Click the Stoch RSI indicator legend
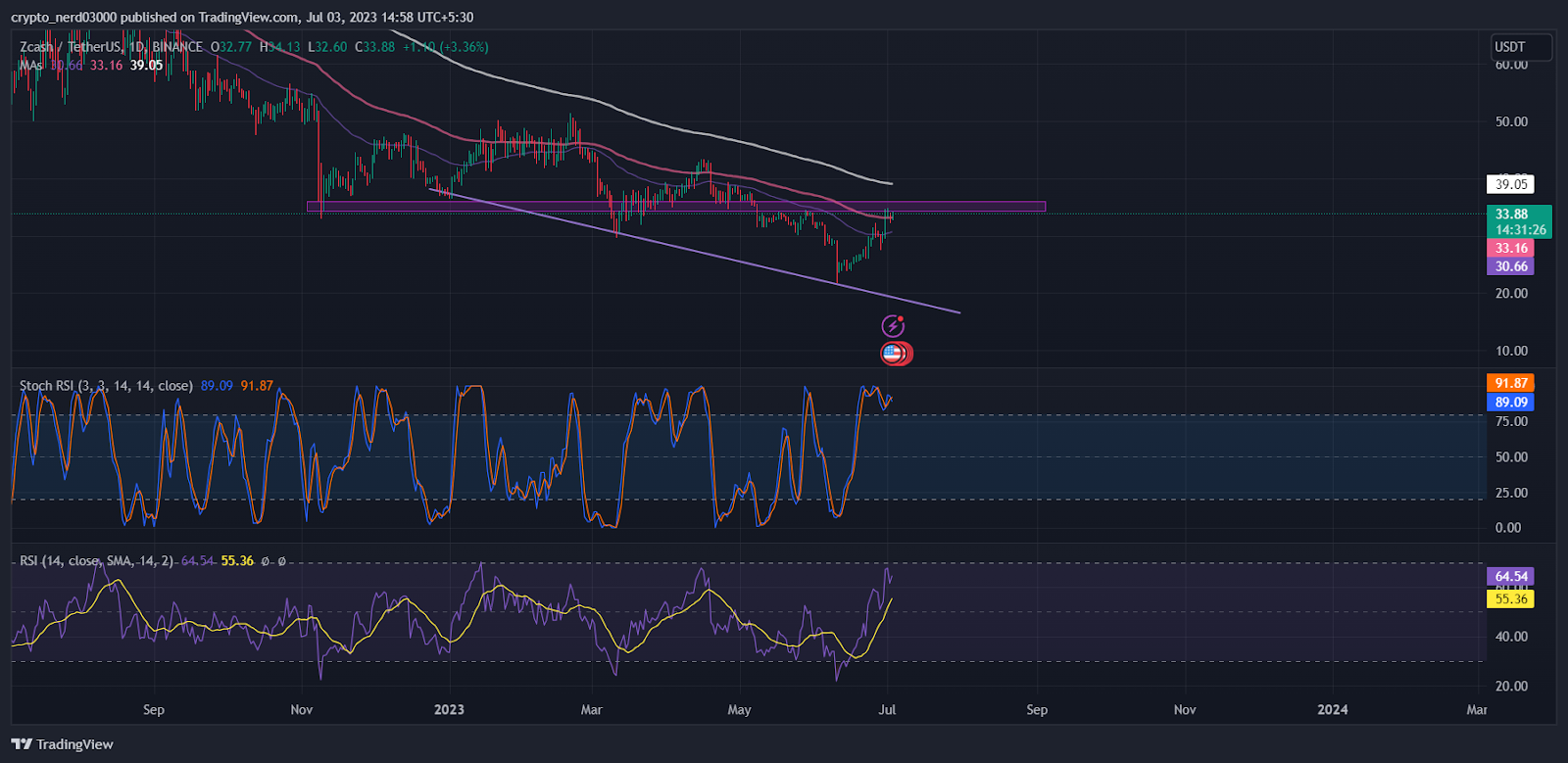Image resolution: width=1568 pixels, height=763 pixels. [x=106, y=386]
